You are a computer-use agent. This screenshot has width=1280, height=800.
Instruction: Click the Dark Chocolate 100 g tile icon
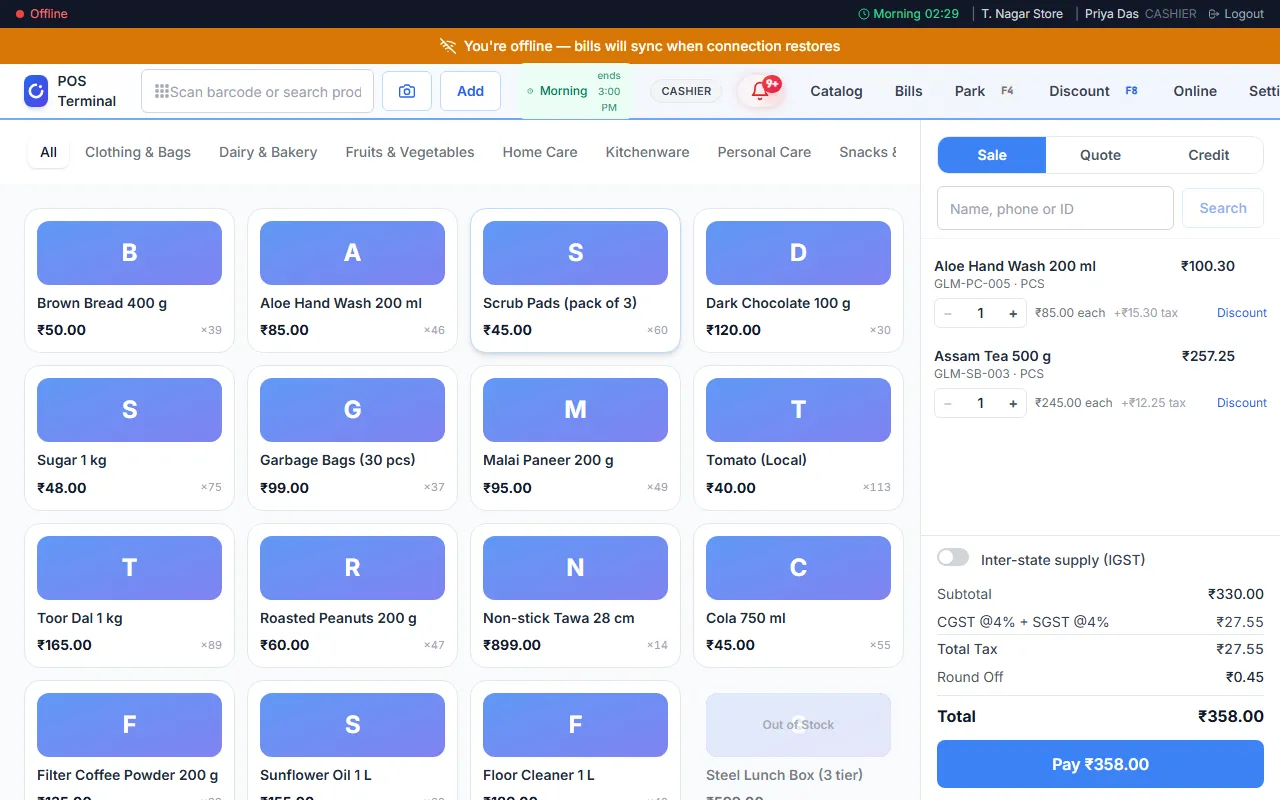(x=798, y=253)
